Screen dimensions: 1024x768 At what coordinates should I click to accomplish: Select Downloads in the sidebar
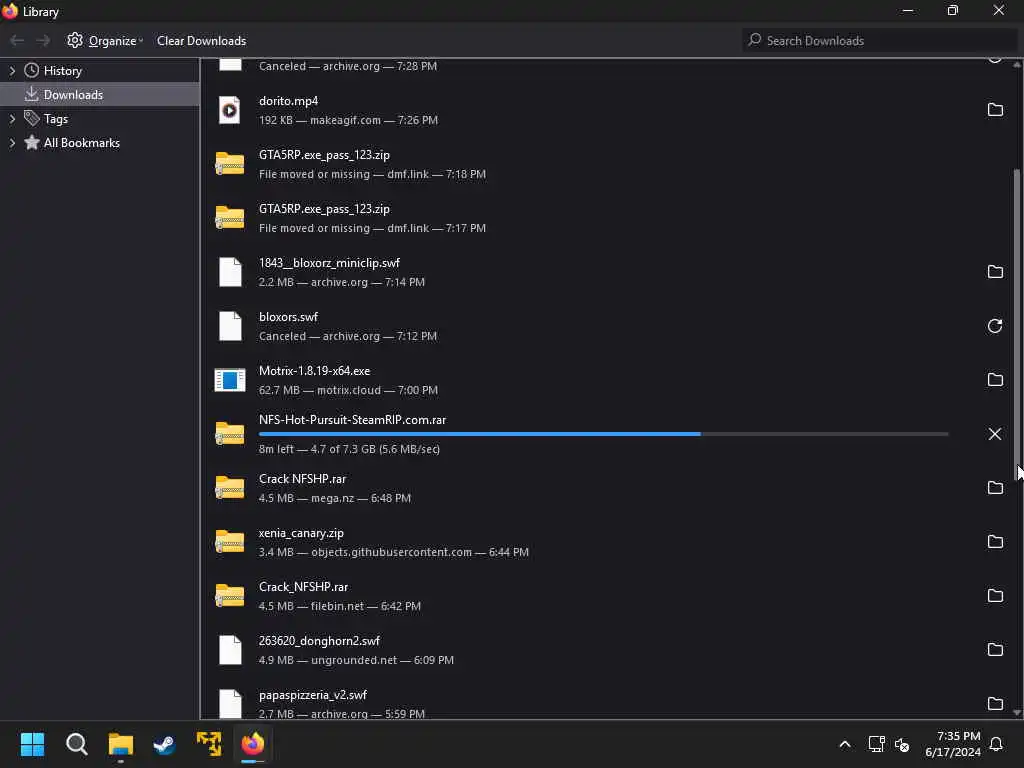point(99,95)
